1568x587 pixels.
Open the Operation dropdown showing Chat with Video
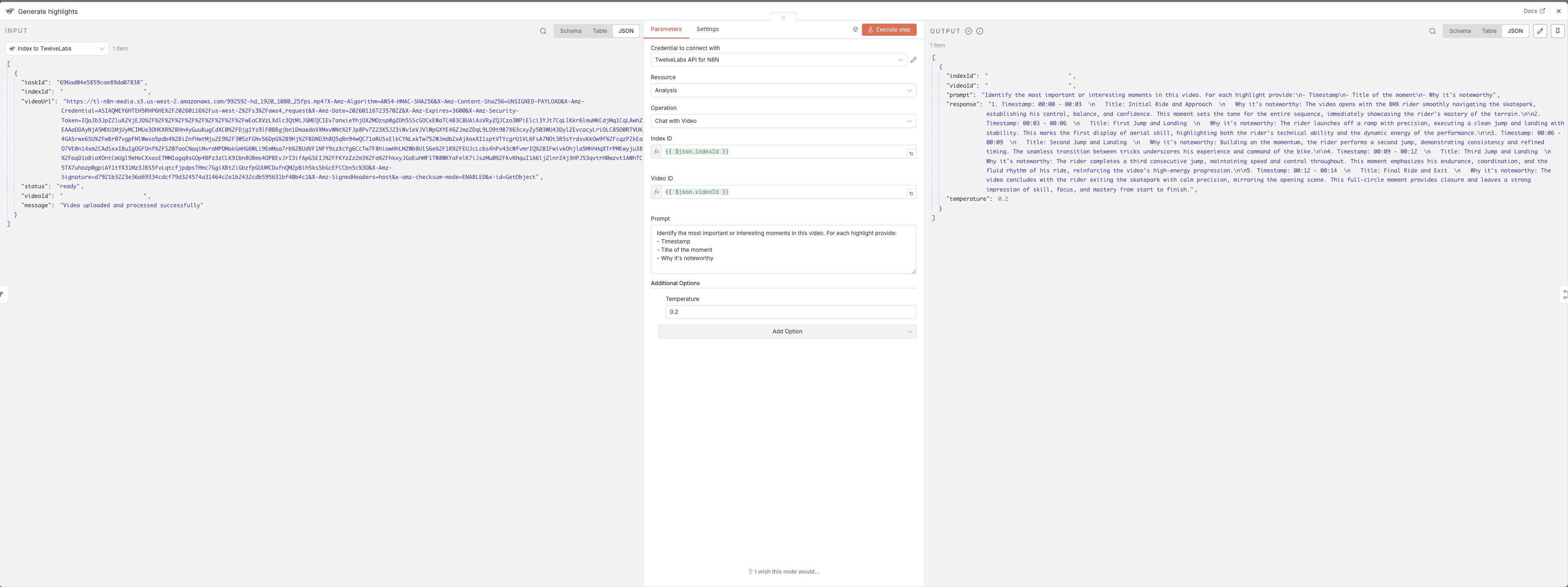pyautogui.click(x=783, y=121)
